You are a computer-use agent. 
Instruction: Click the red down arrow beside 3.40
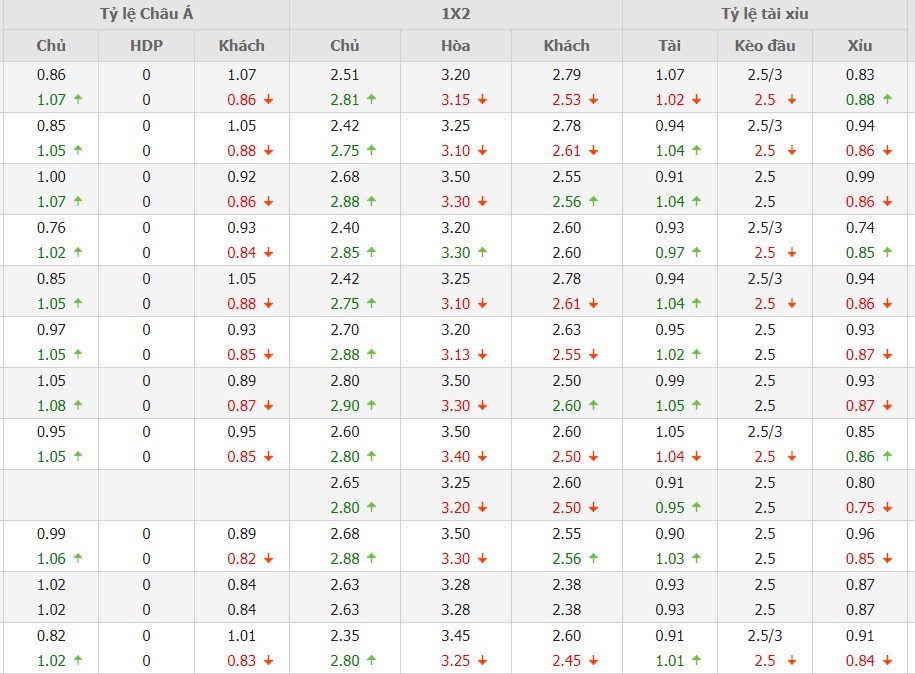point(483,457)
